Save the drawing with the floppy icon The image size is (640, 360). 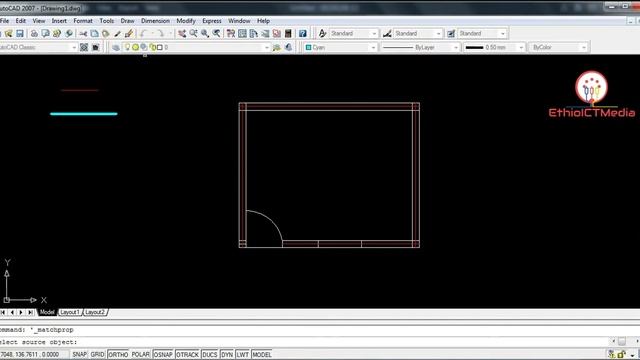[20, 33]
